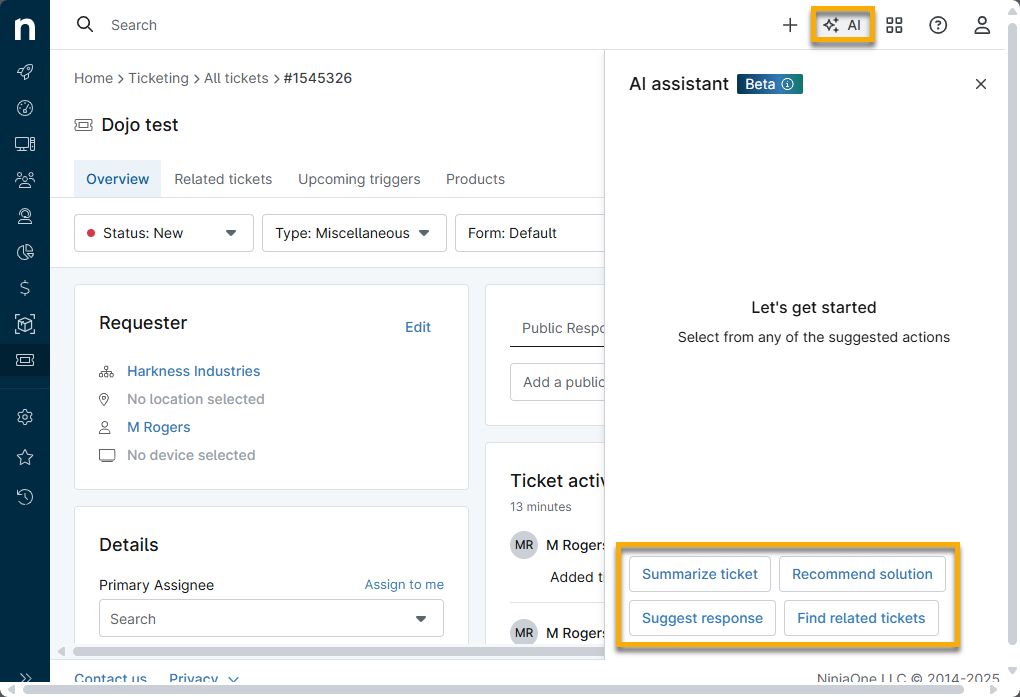Click the plus add icon in header
This screenshot has width=1020, height=697.
click(790, 25)
